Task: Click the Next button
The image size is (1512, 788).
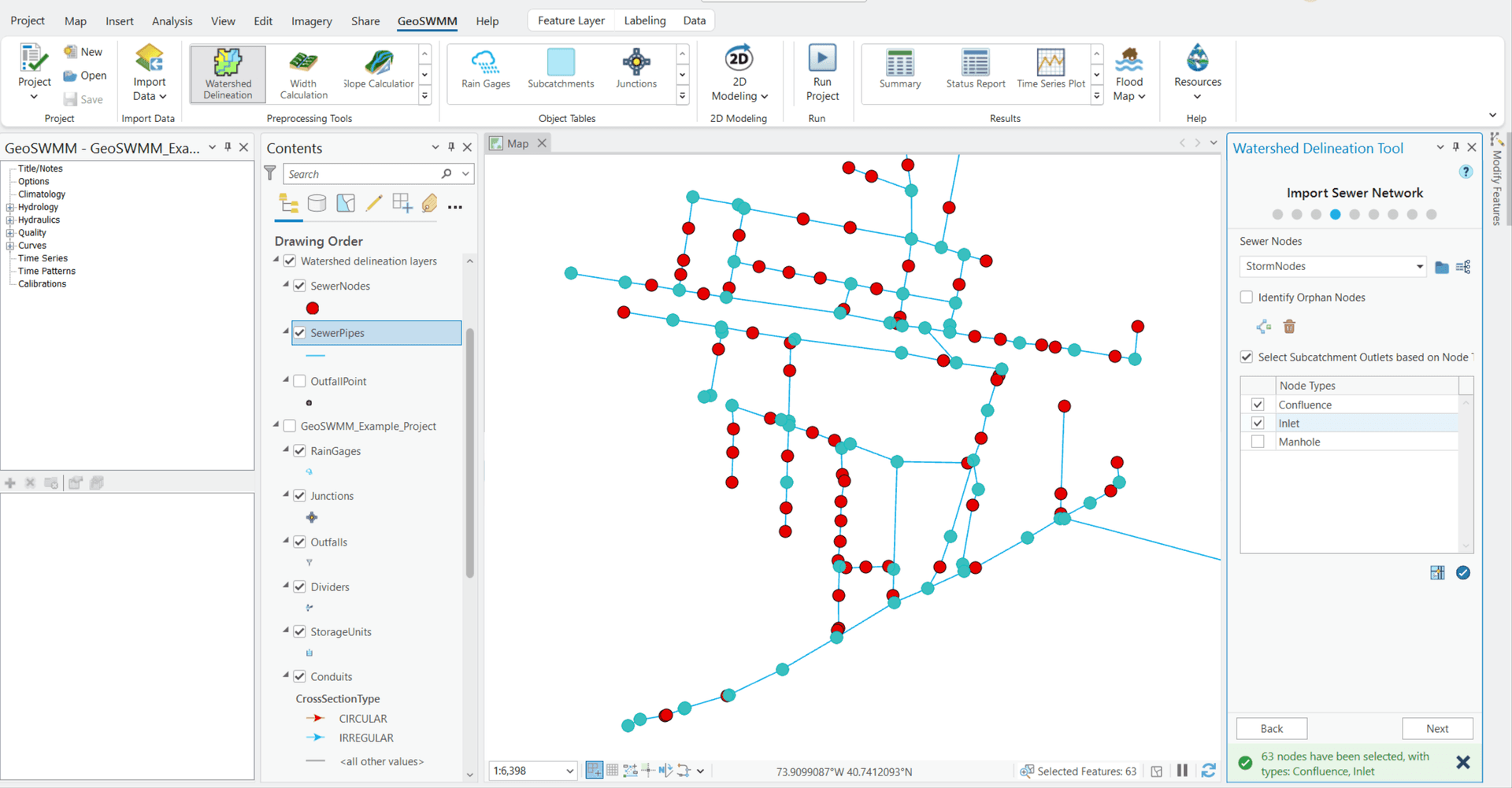Action: click(1436, 729)
